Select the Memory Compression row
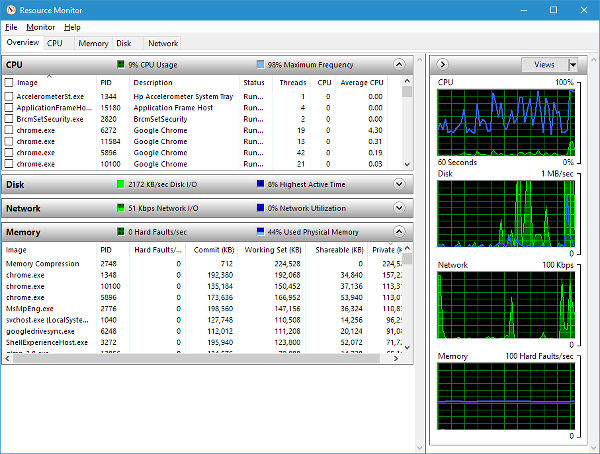 click(x=203, y=264)
